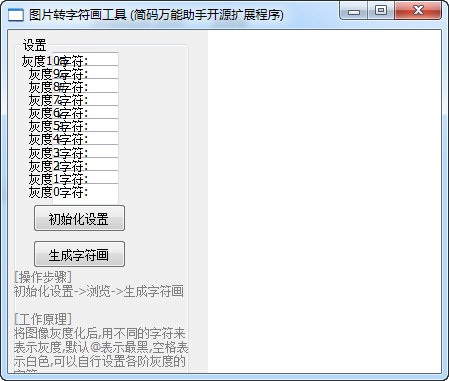Click the 生成字符画 button
Image resolution: width=449 pixels, height=381 pixels.
[x=79, y=254]
